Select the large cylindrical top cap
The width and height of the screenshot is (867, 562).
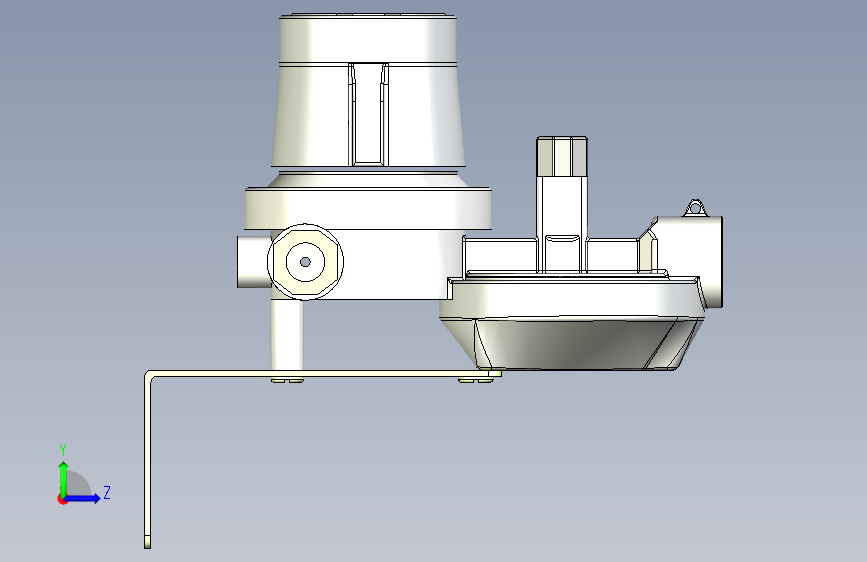point(368,38)
